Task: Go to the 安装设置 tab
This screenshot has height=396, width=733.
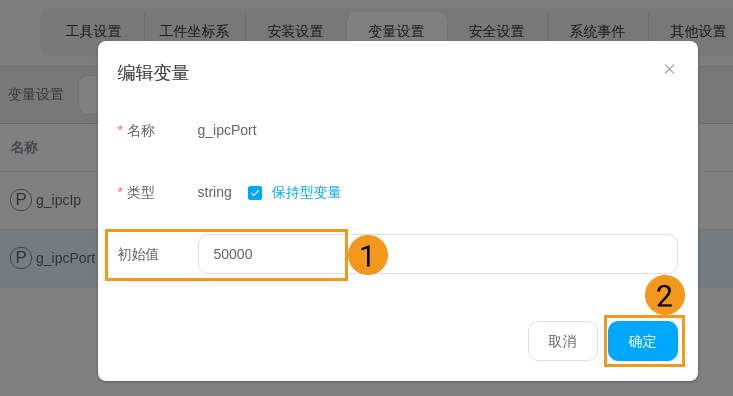Action: pos(295,31)
